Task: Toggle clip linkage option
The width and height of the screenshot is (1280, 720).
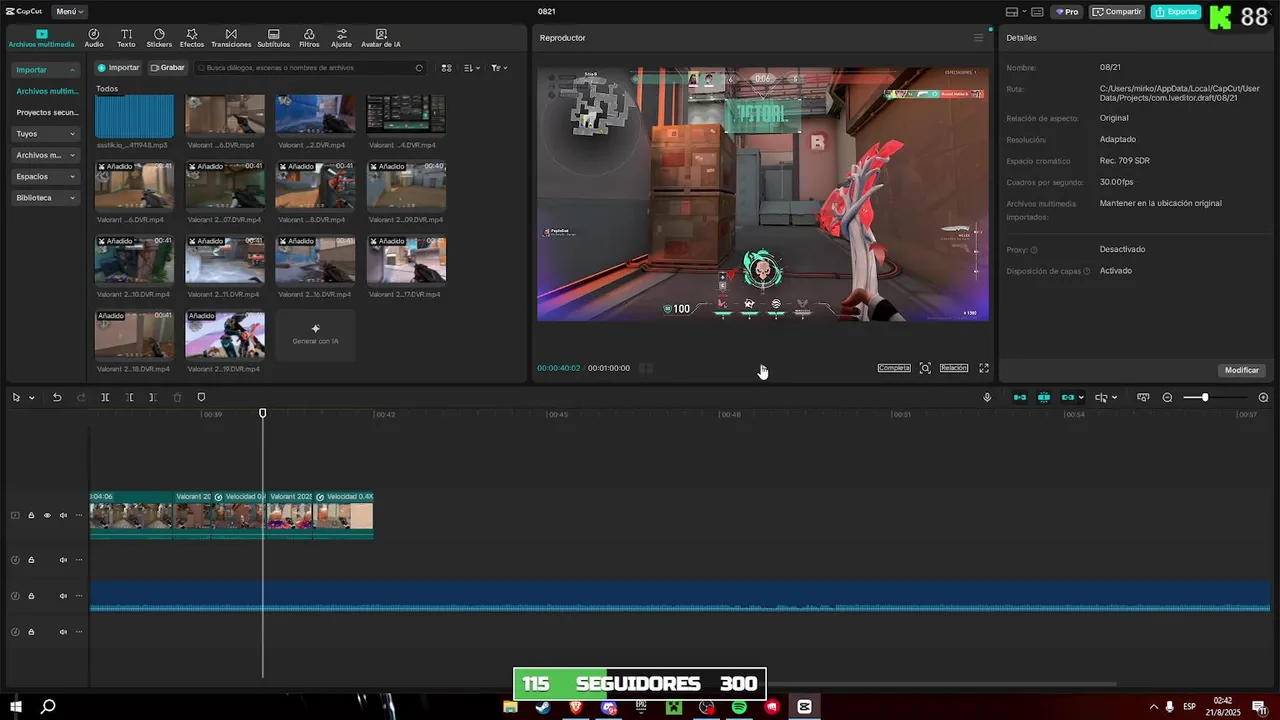Action: (1068, 398)
